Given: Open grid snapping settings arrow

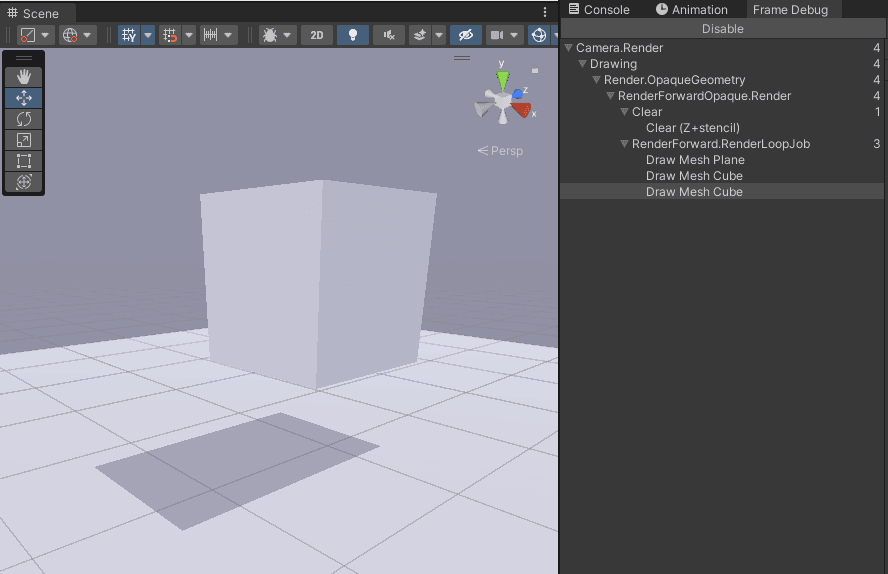Looking at the screenshot, I should pos(189,35).
